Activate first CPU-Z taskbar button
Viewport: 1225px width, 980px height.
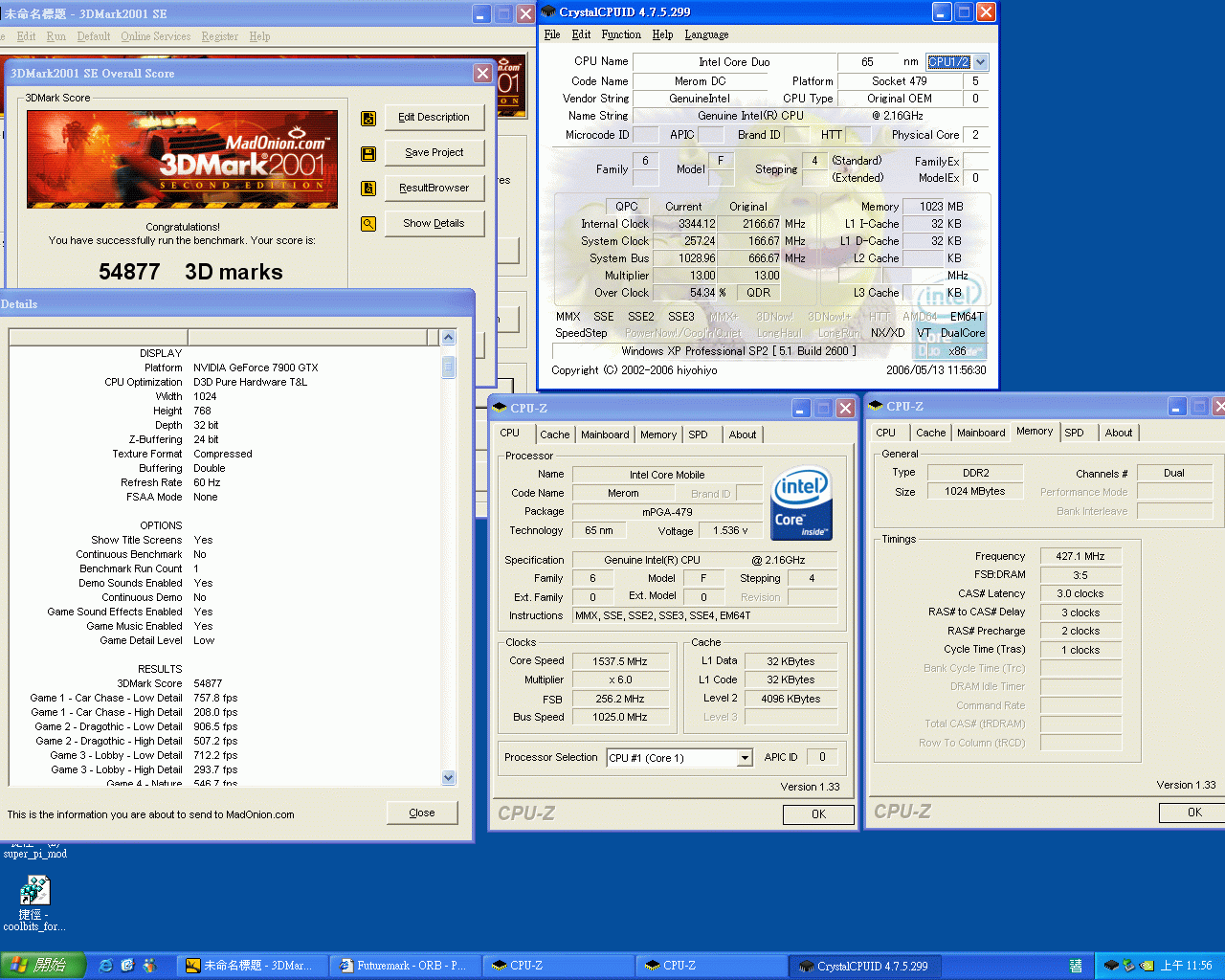coord(558,966)
